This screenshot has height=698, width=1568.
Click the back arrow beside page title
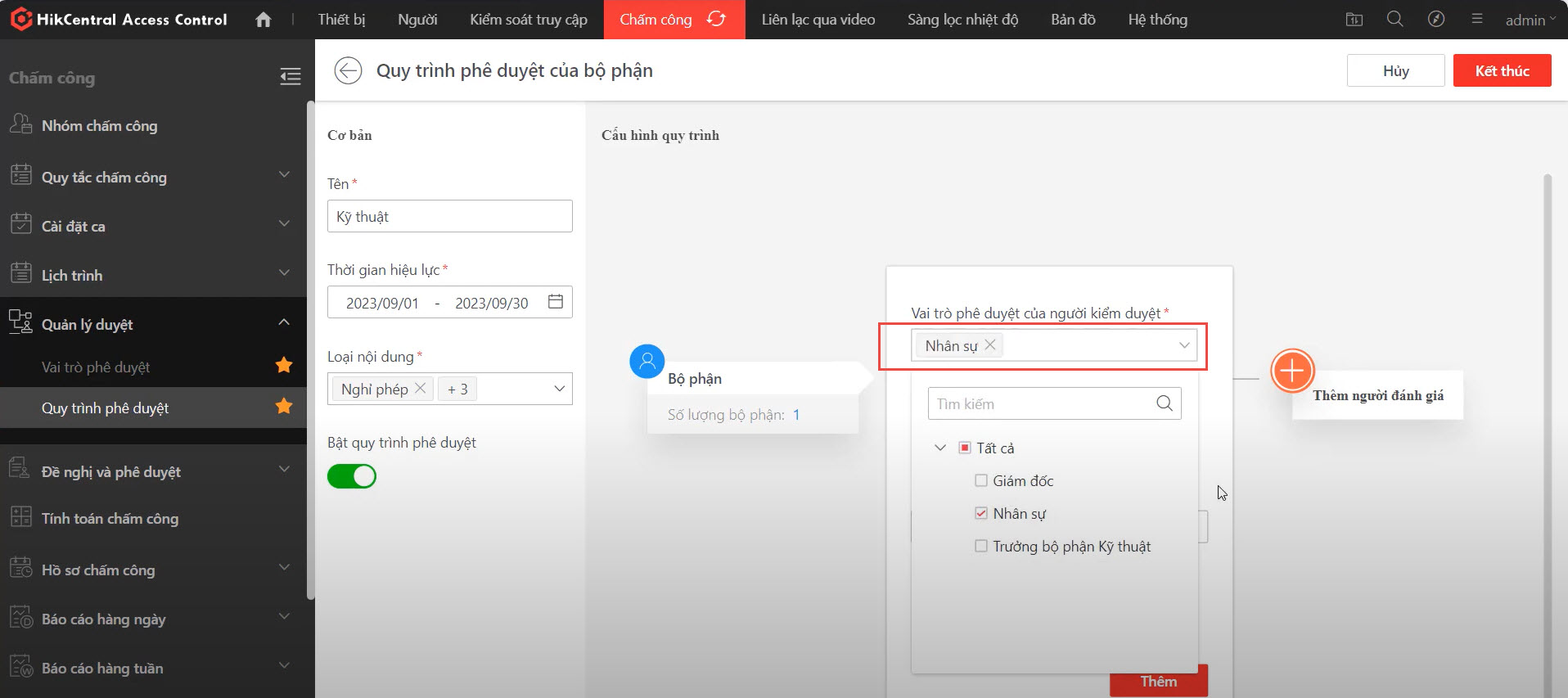[x=348, y=71]
